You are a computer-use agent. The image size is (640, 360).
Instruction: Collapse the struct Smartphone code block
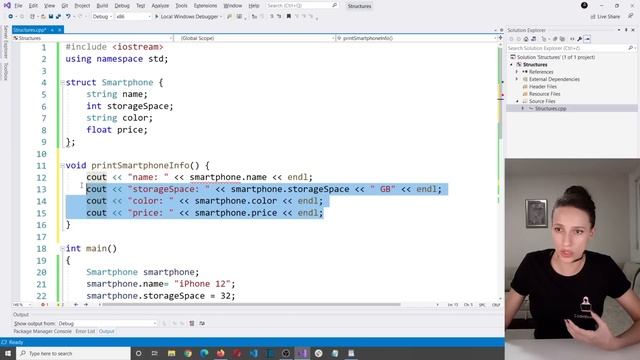62,82
